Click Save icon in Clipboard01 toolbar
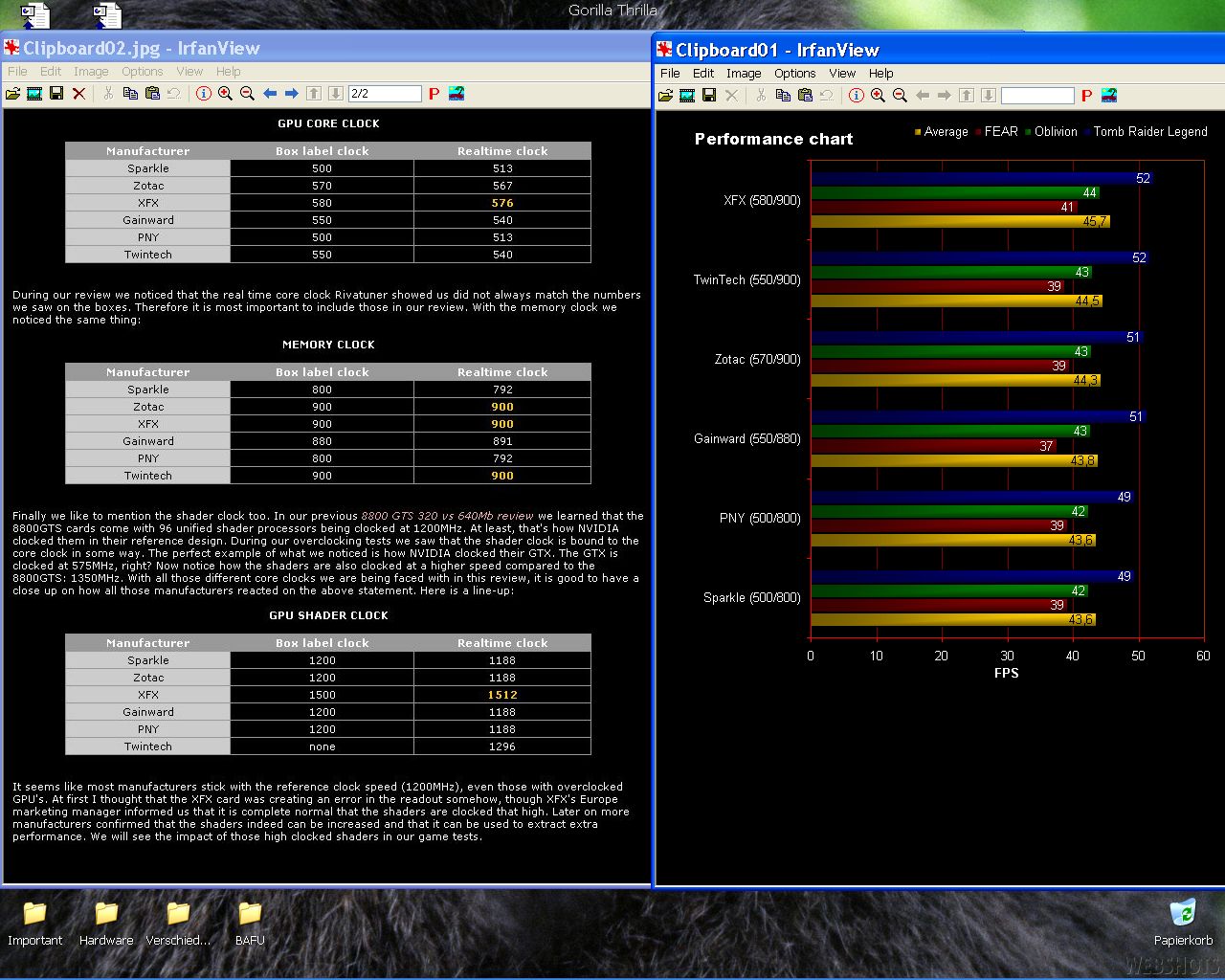The height and width of the screenshot is (980, 1225). tap(709, 96)
